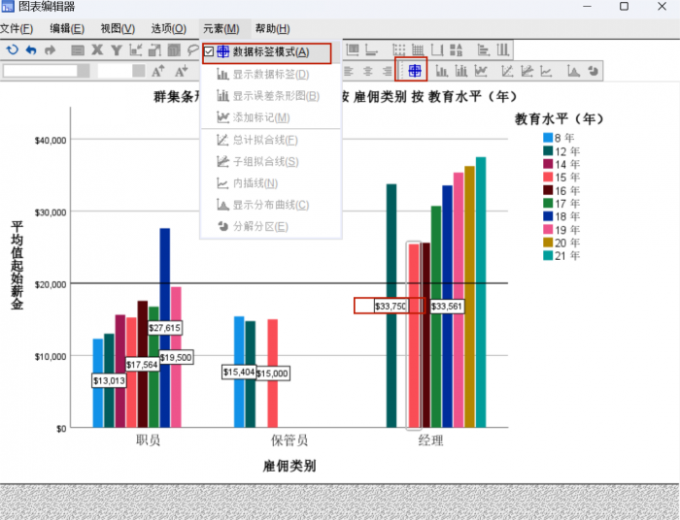This screenshot has width=680, height=520.
Task: Select the $40,000 y-axis tick label
Action: (51, 140)
